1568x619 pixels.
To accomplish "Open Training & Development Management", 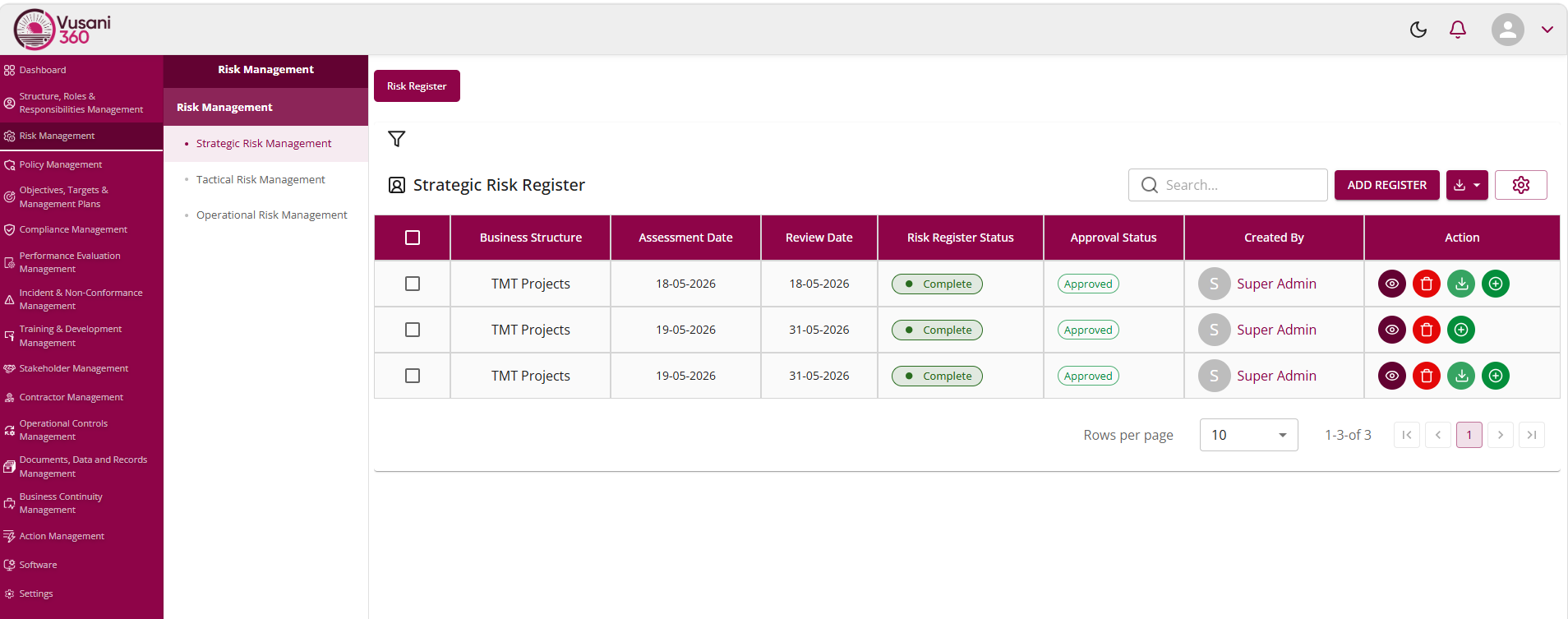I will coord(81,335).
